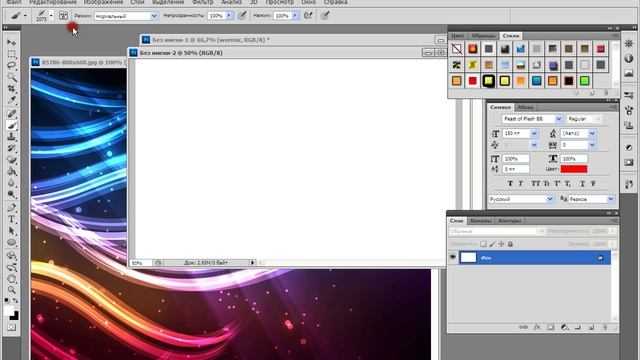
Task: Open the Русский language dropdown
Action: point(550,199)
